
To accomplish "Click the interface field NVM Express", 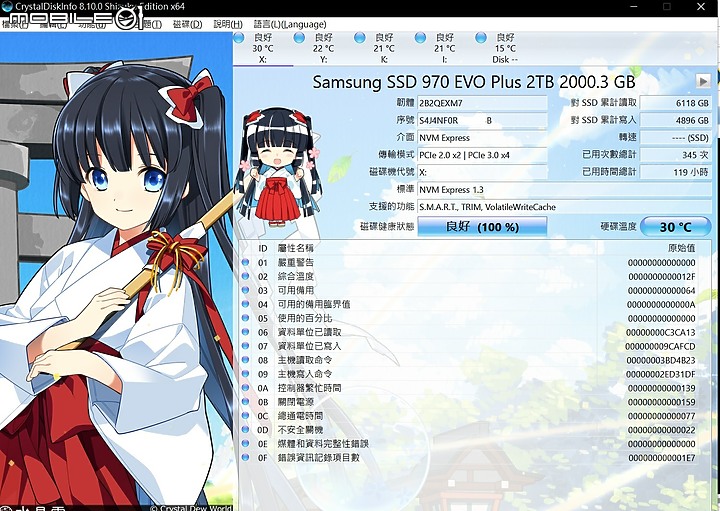I will 482,138.
